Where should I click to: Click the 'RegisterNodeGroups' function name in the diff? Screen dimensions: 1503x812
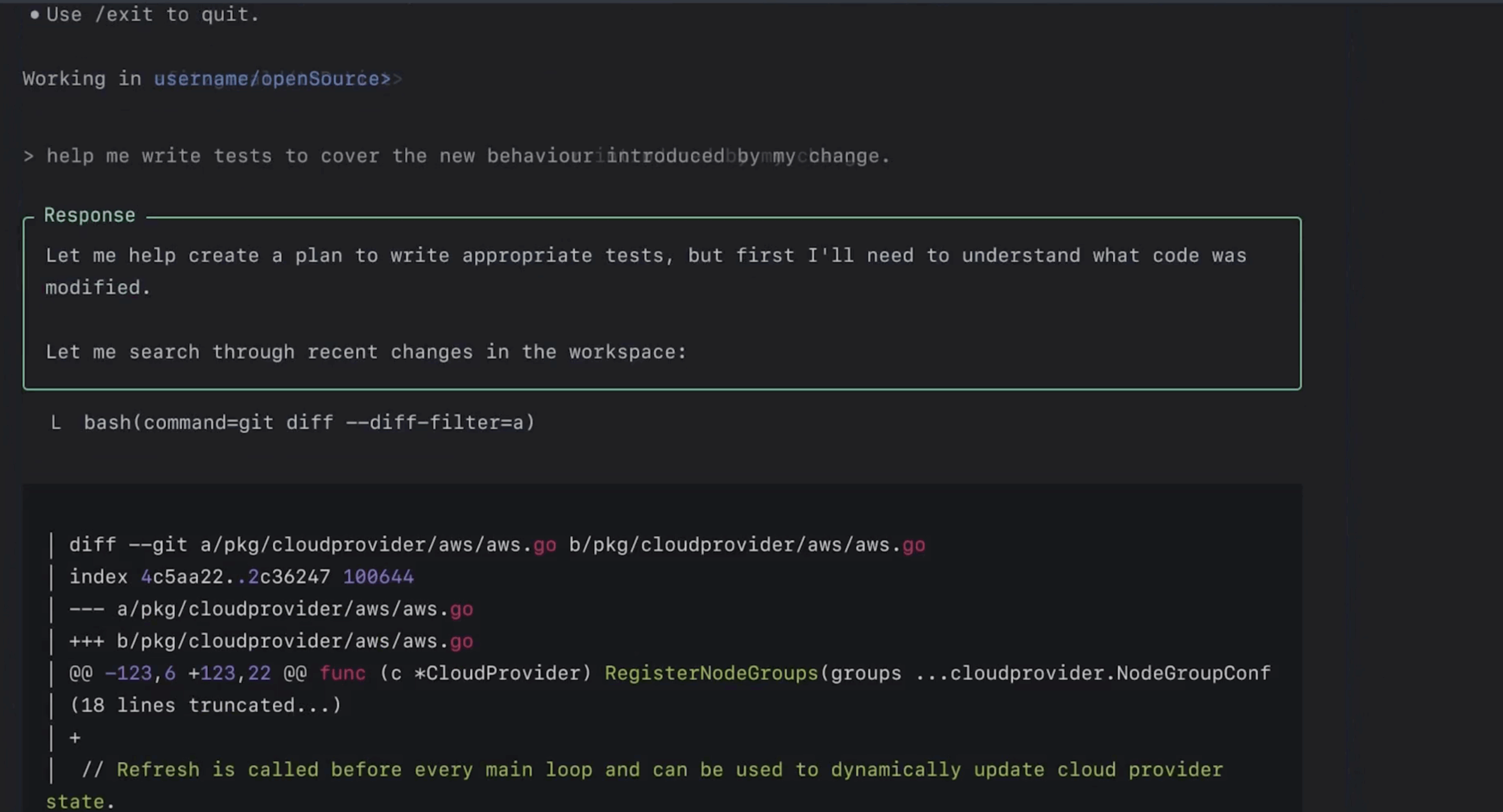[711, 673]
